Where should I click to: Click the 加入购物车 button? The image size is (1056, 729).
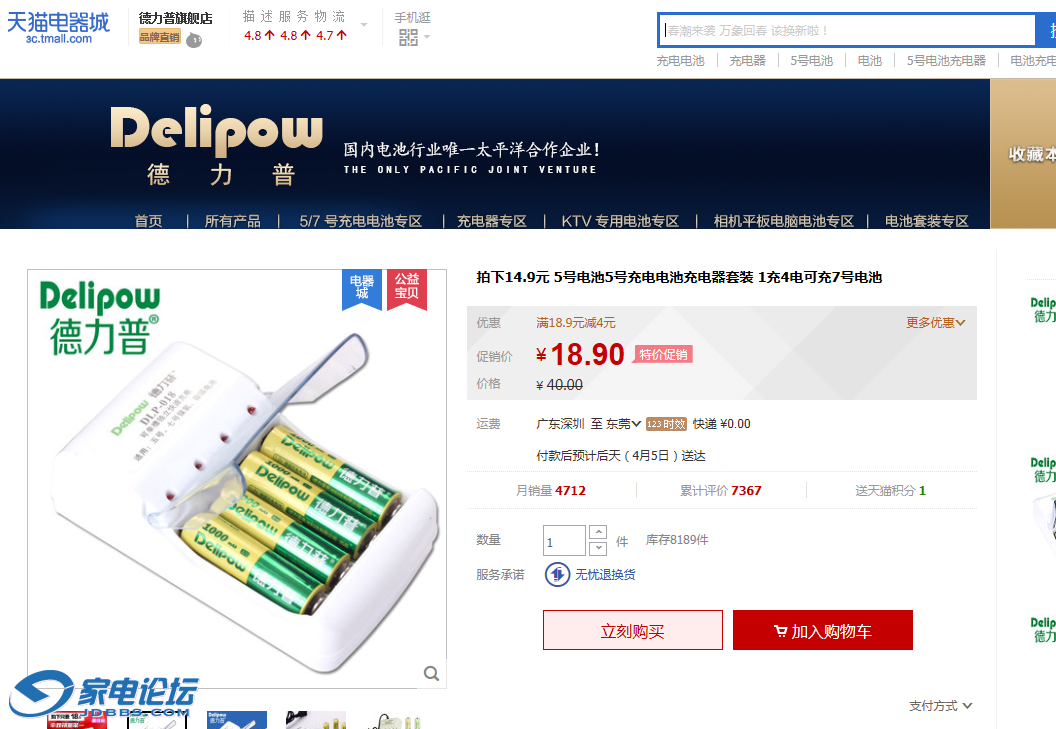point(823,631)
